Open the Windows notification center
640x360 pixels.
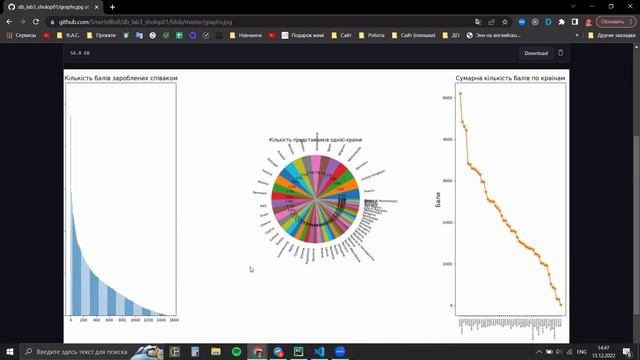(x=627, y=351)
